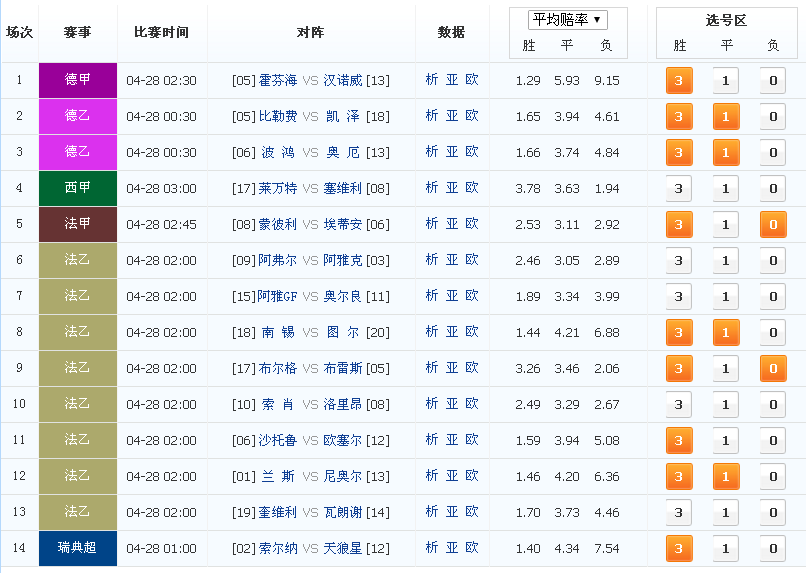Open 亚 Asian odds for match 5 蒙彼利
The height and width of the screenshot is (573, 806).
pyautogui.click(x=452, y=224)
